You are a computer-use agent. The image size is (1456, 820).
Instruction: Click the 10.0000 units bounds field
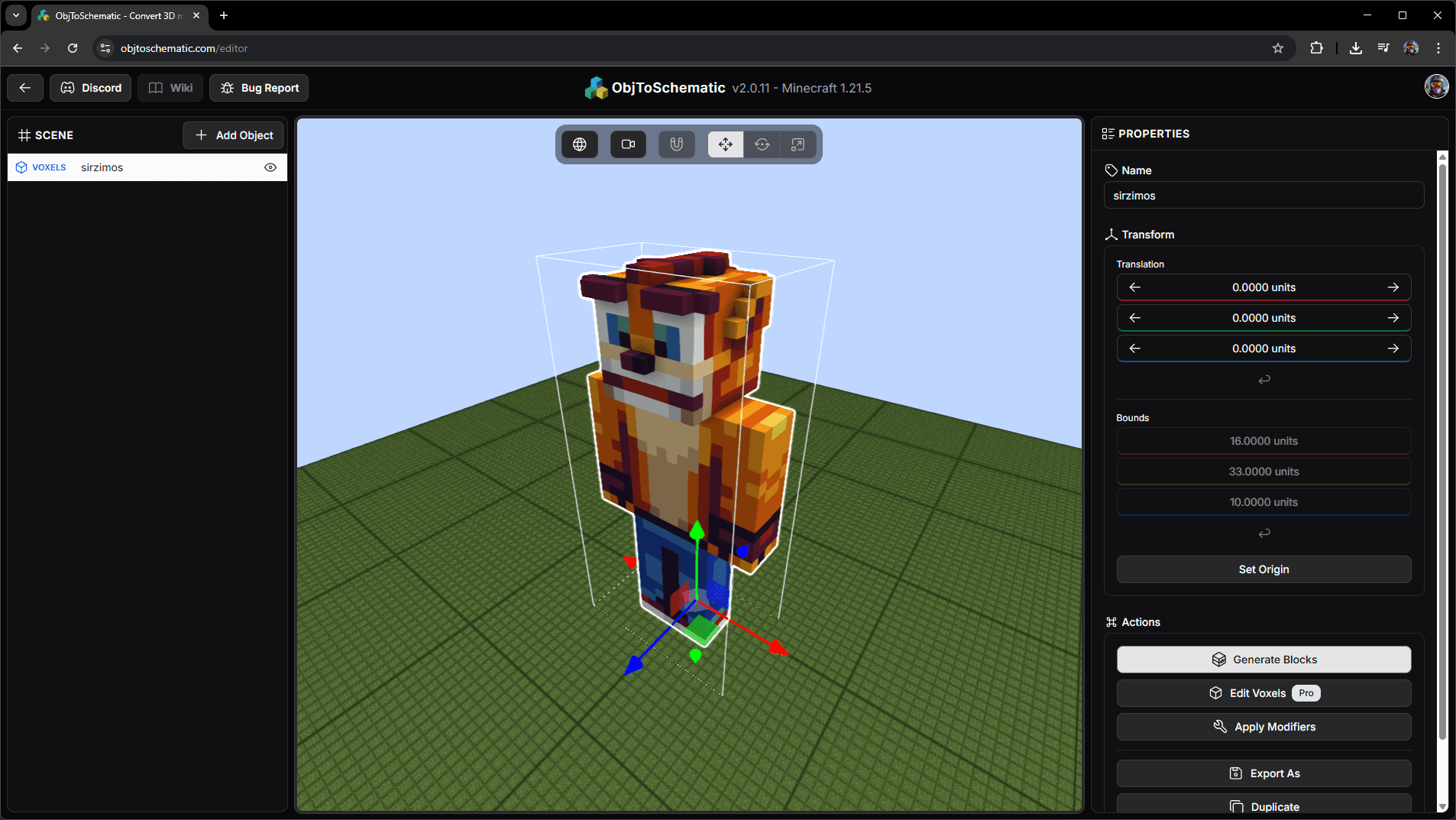coord(1263,502)
